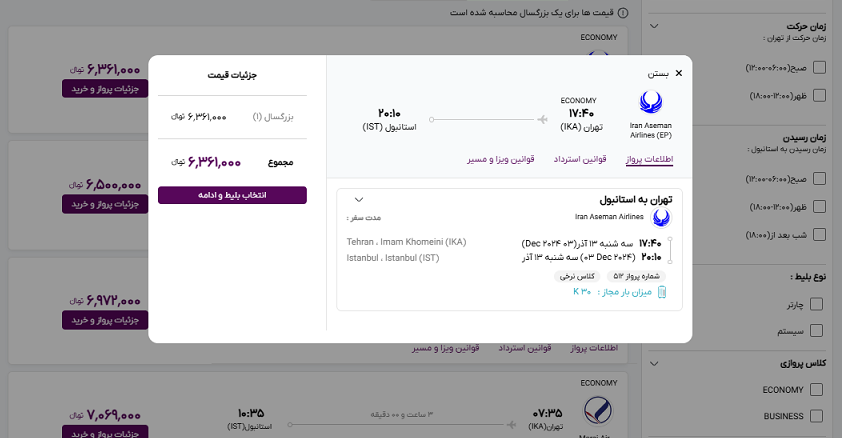Check departure time ظهر (12:00-18:00) checkbox

click(x=819, y=96)
